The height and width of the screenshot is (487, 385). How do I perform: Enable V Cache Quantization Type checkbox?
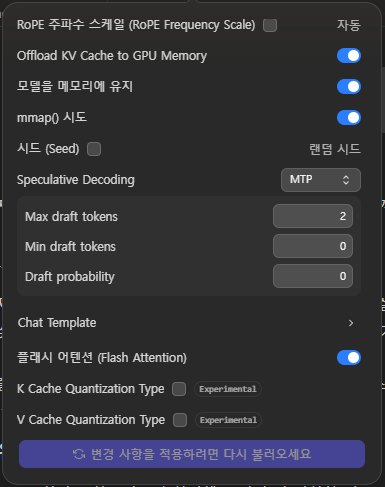tap(180, 420)
